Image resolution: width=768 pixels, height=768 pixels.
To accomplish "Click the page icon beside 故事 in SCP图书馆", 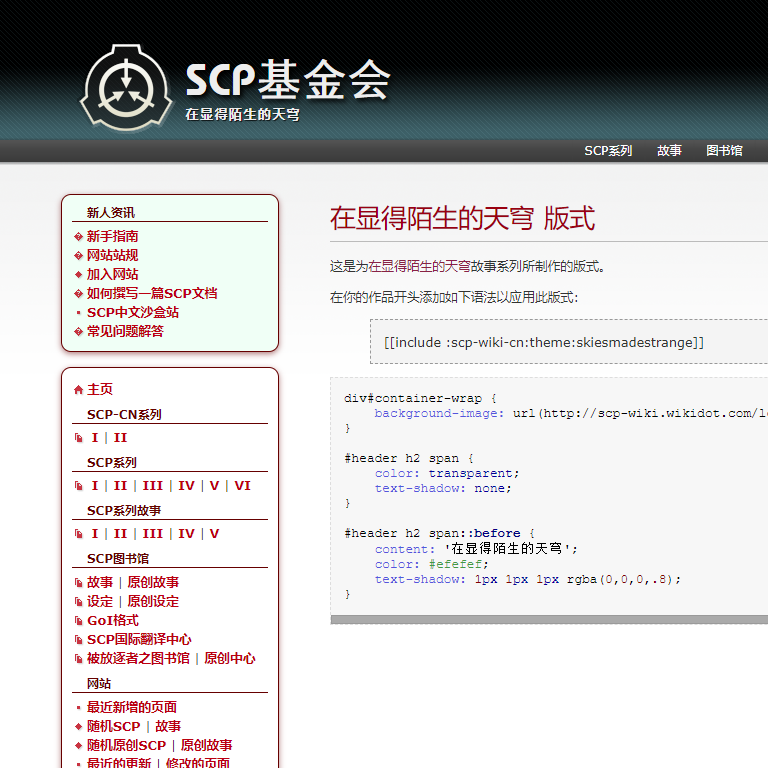I will (x=78, y=583).
